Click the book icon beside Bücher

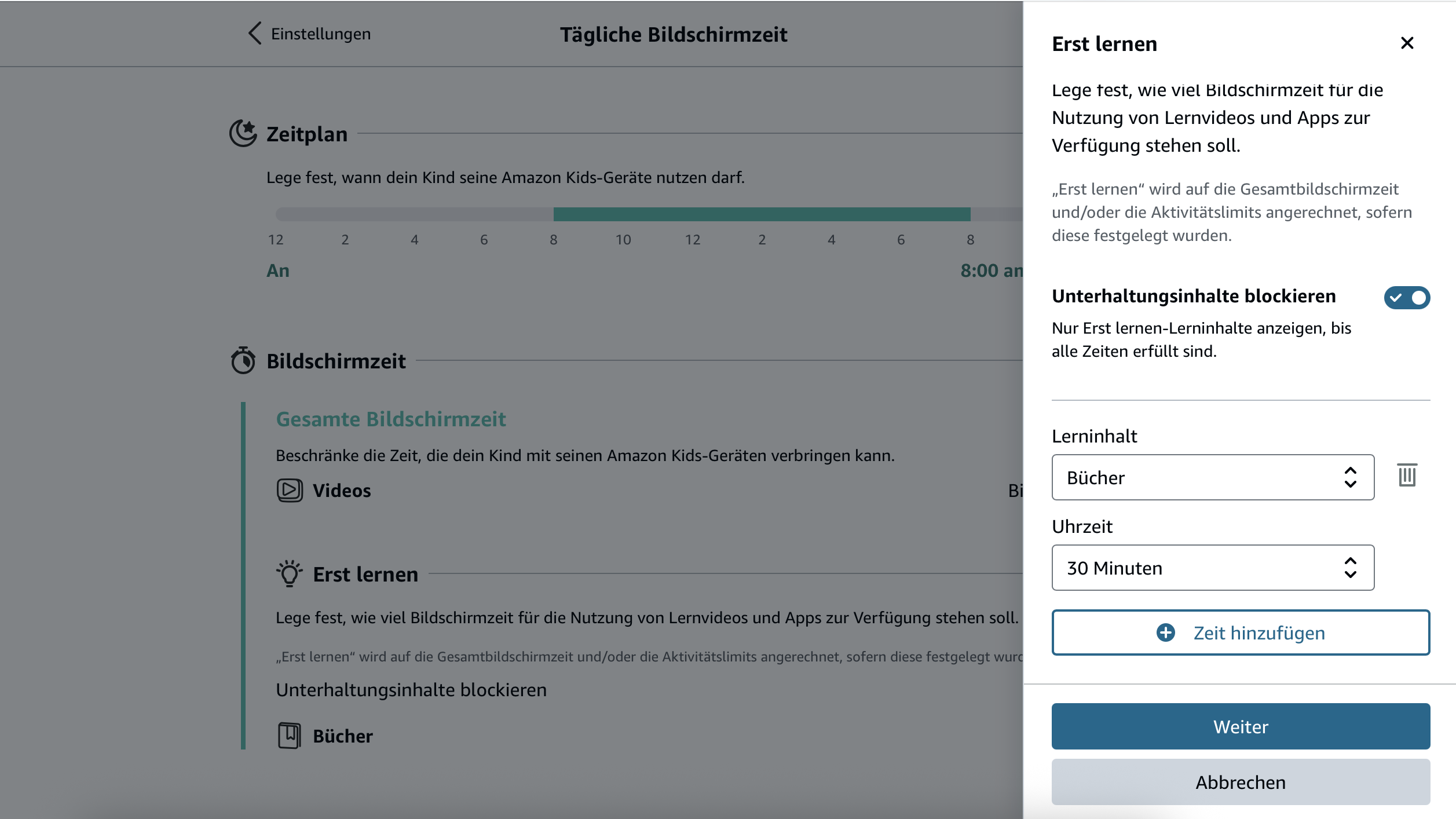[290, 736]
